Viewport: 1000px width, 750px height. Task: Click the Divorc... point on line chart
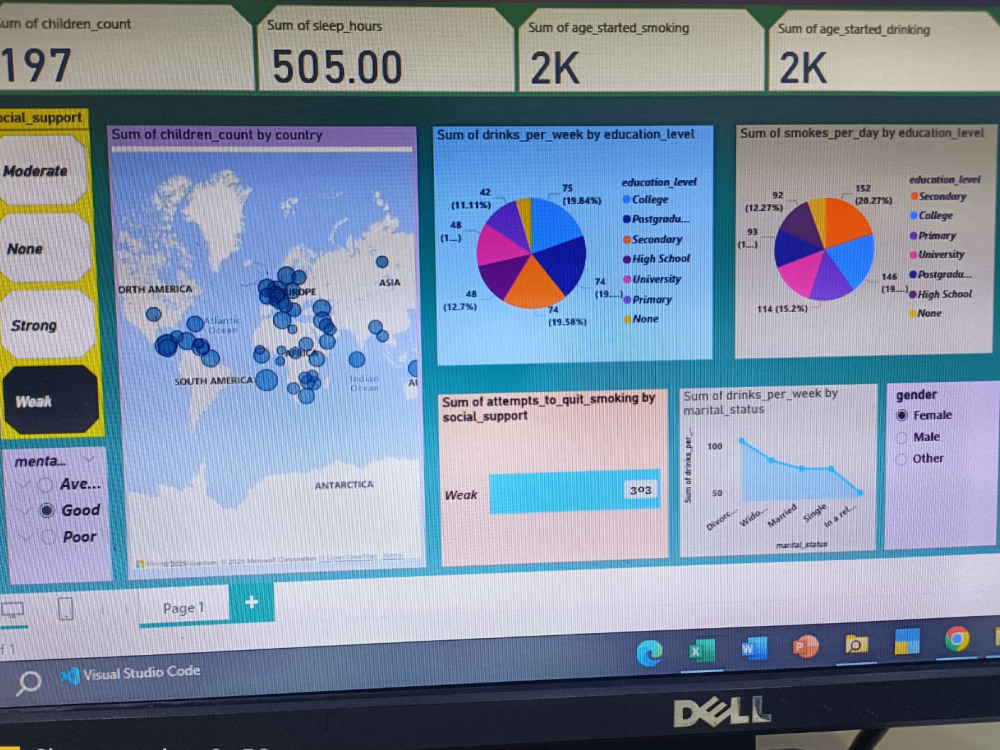(742, 441)
